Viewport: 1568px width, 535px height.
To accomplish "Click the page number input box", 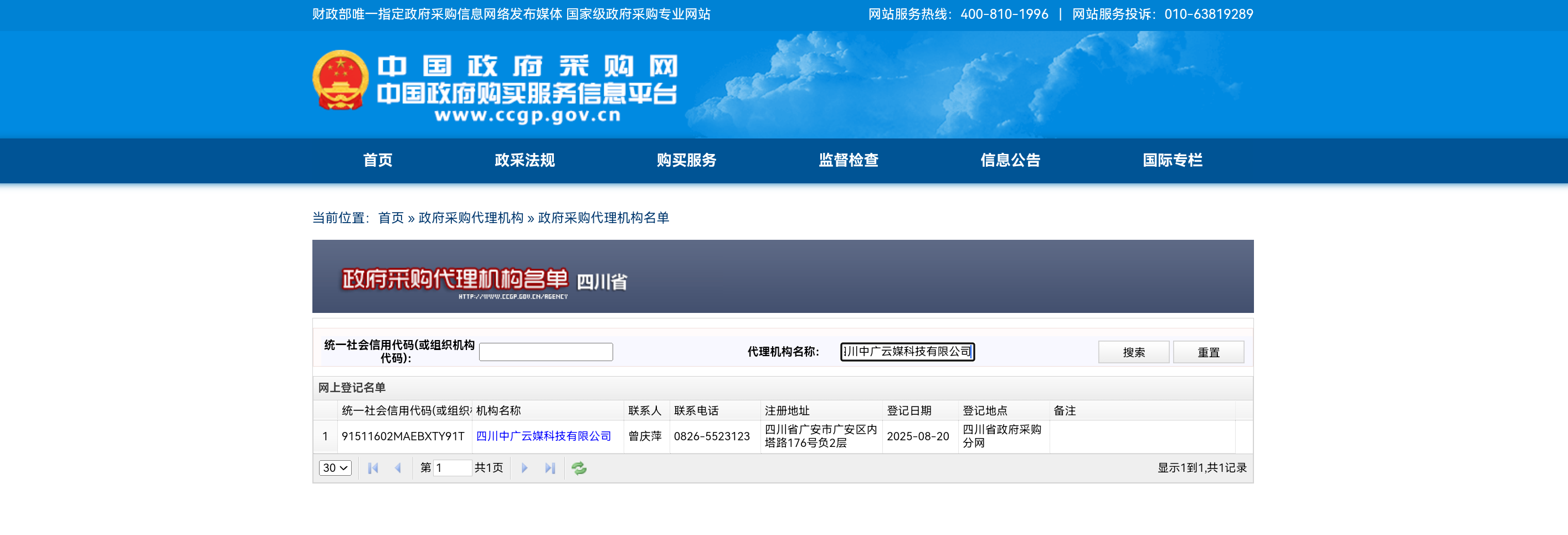I will 453,467.
